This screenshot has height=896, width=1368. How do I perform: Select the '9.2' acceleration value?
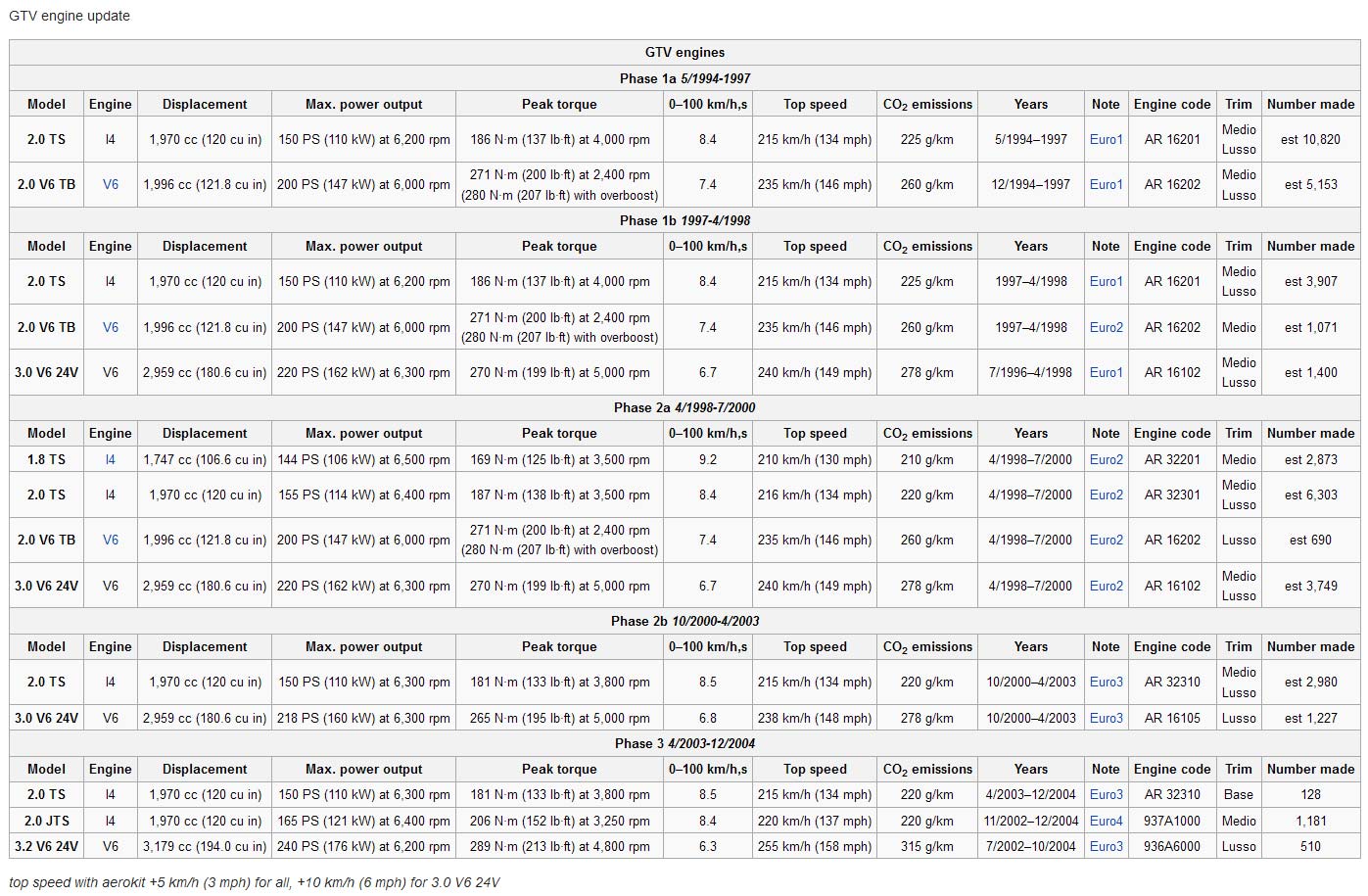[707, 459]
